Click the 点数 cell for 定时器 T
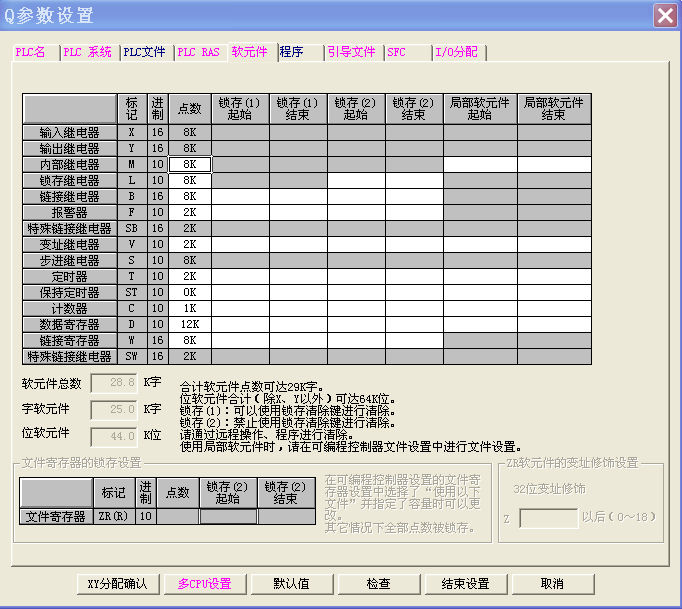This screenshot has width=682, height=609. click(190, 277)
